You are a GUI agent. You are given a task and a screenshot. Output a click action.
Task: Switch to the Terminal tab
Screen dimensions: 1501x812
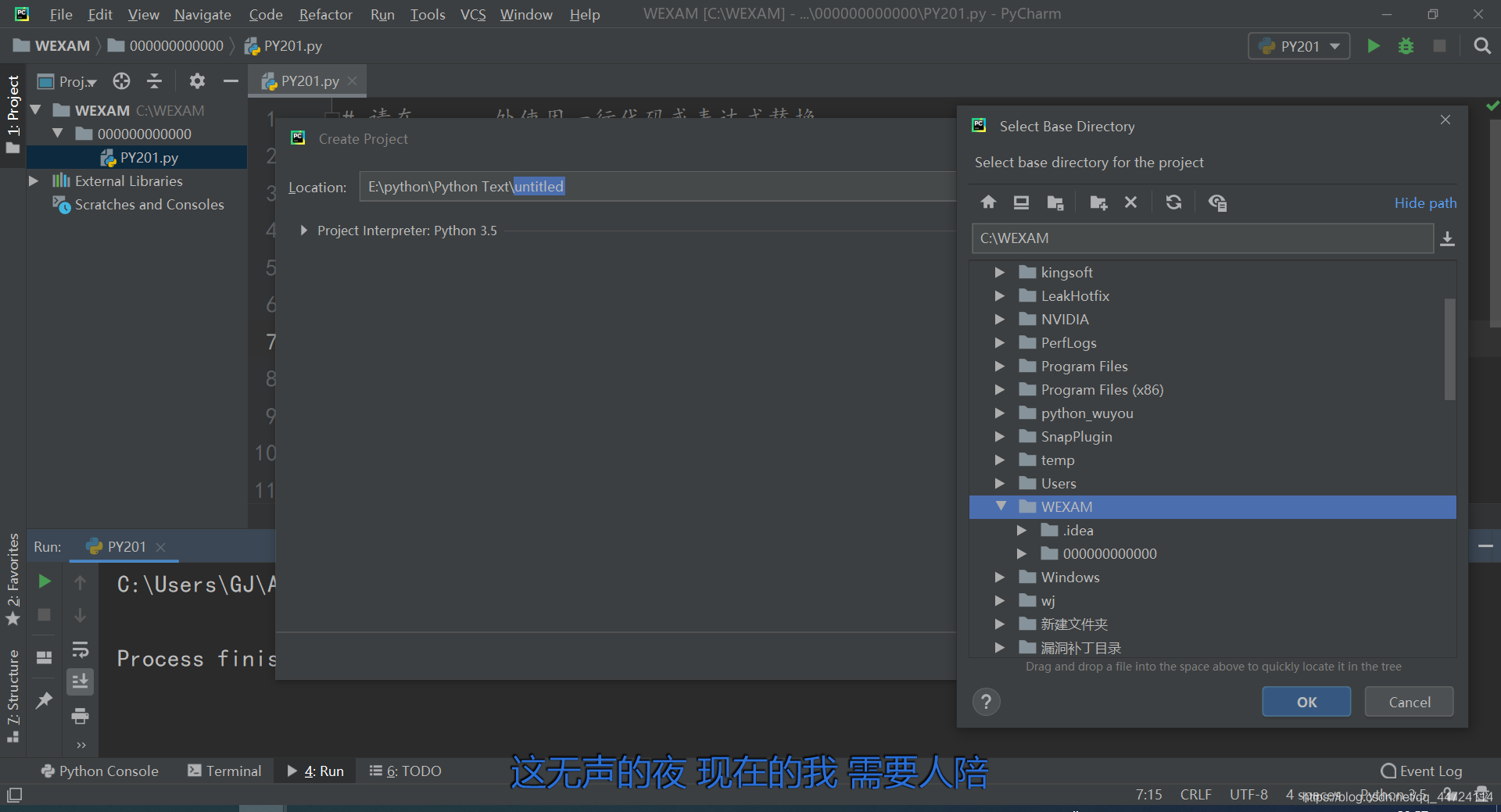224,771
